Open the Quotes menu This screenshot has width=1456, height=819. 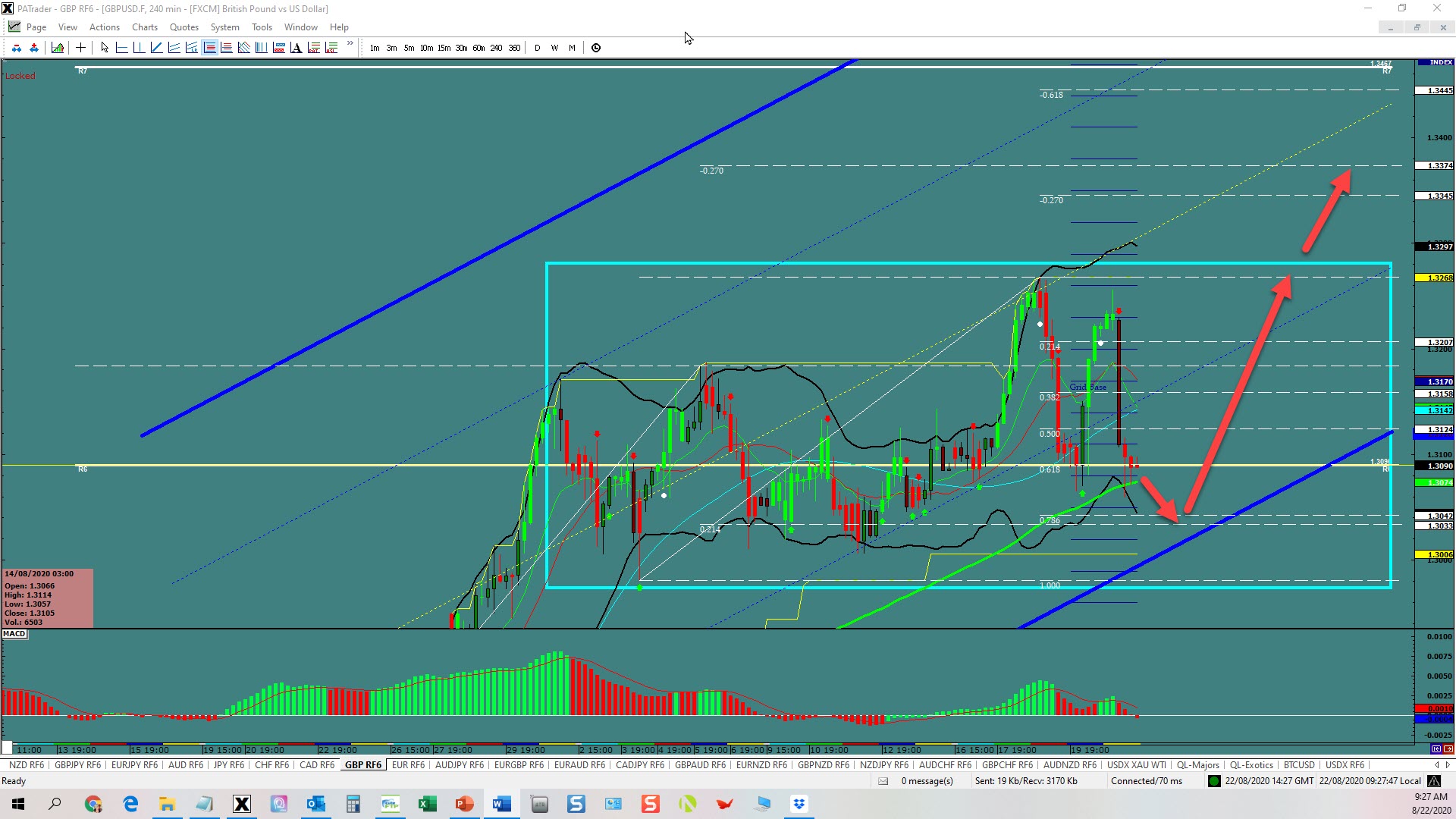coord(184,27)
